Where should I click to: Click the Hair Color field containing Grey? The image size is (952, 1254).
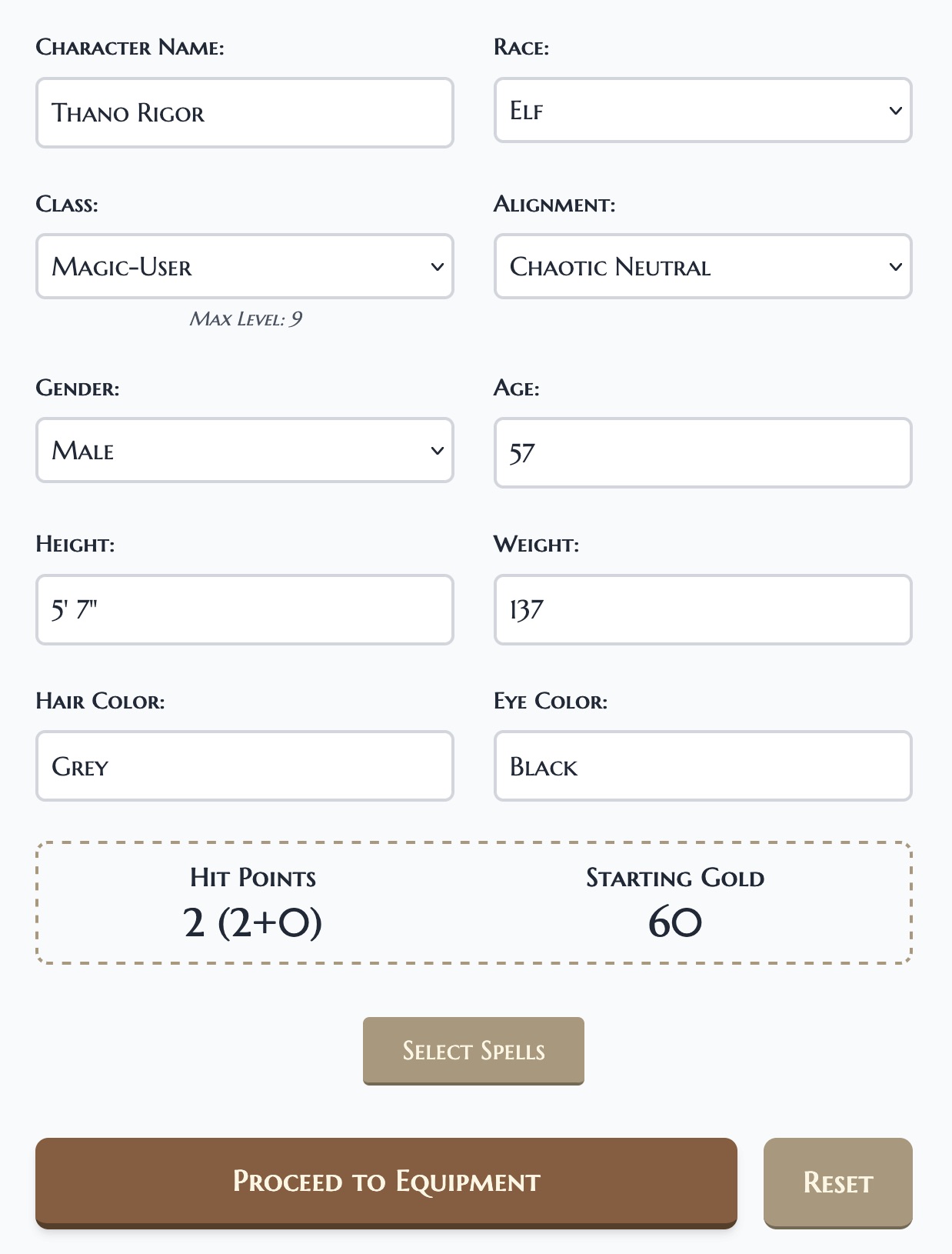[x=245, y=766]
